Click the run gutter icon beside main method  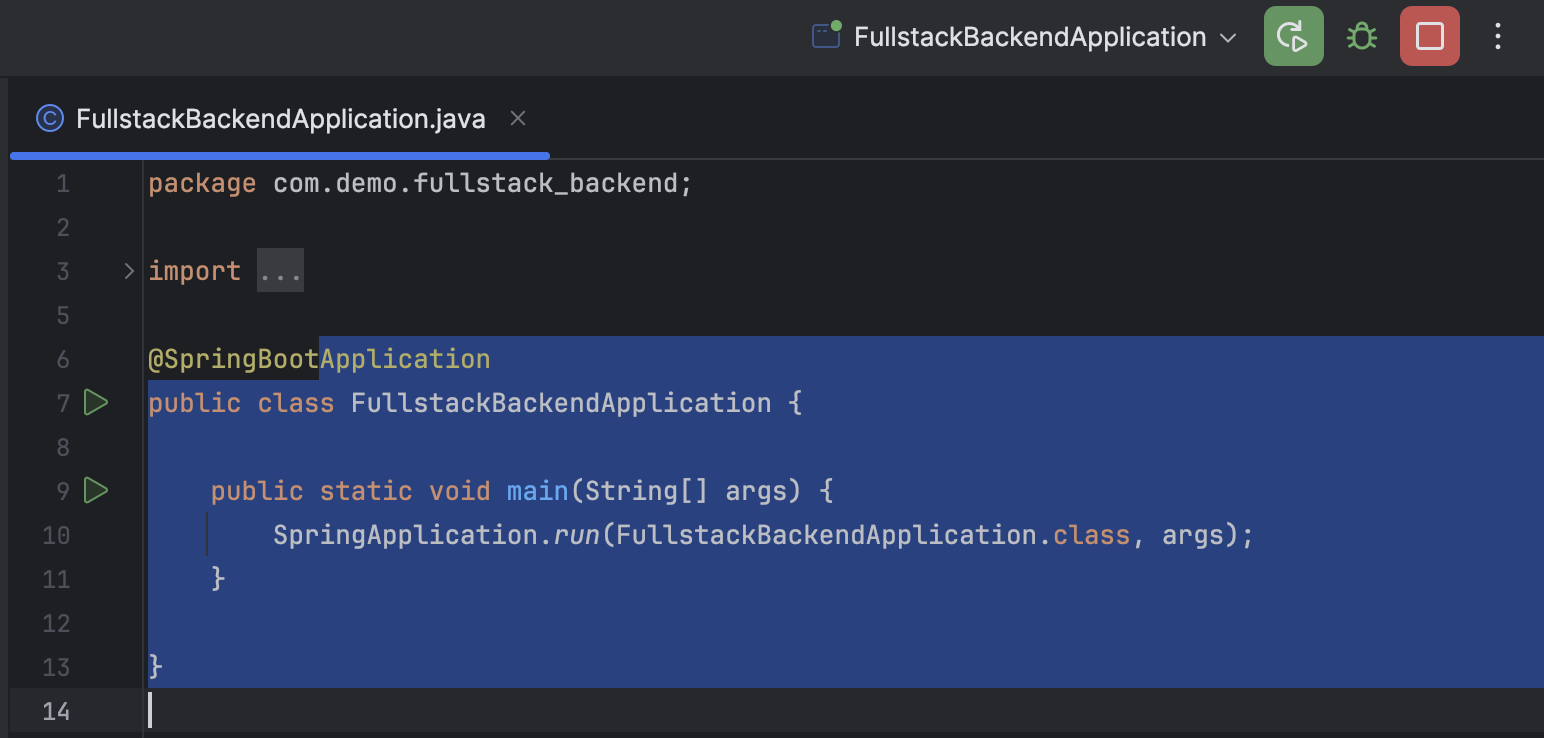(95, 491)
